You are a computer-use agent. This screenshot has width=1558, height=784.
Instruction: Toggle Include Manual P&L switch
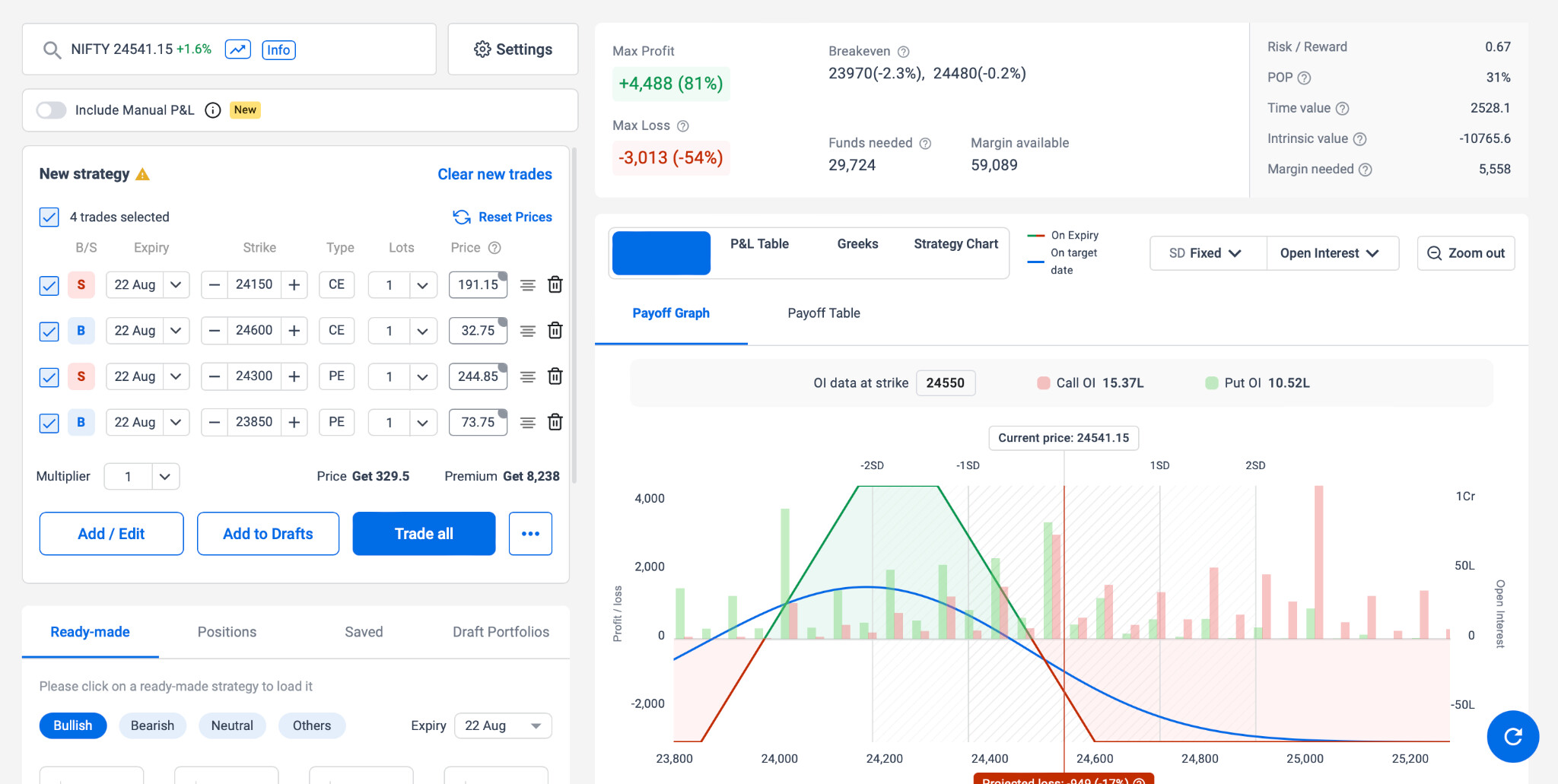52,110
